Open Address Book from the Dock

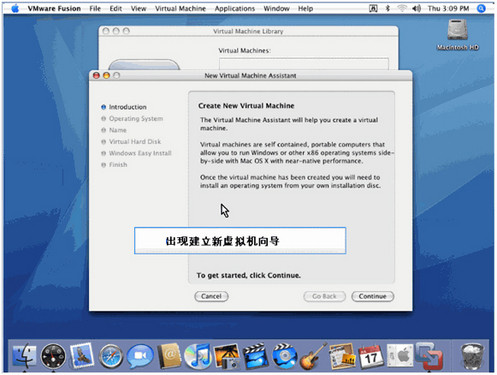[169, 356]
